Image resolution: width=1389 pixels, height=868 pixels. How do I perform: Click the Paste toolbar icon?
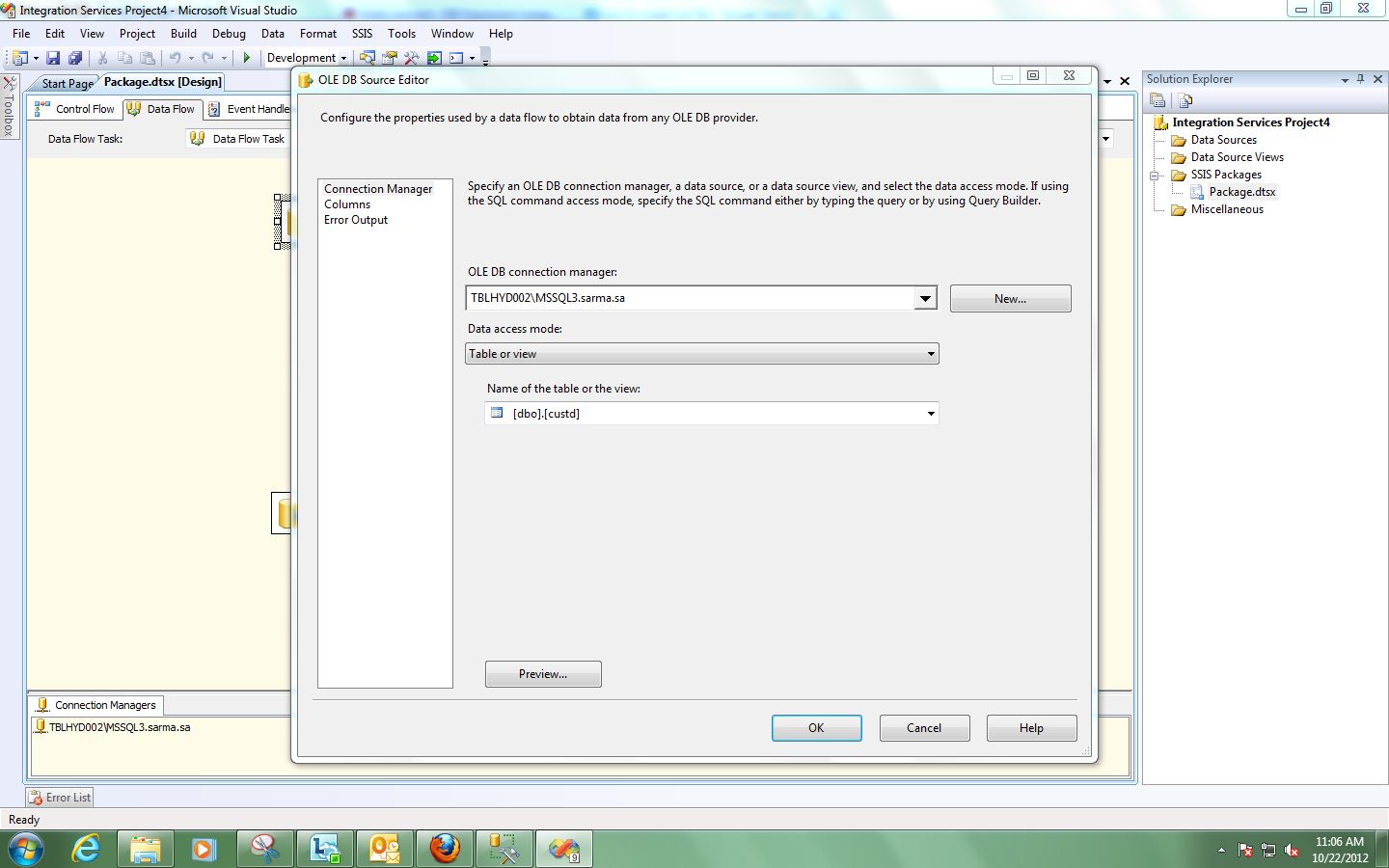[x=148, y=58]
